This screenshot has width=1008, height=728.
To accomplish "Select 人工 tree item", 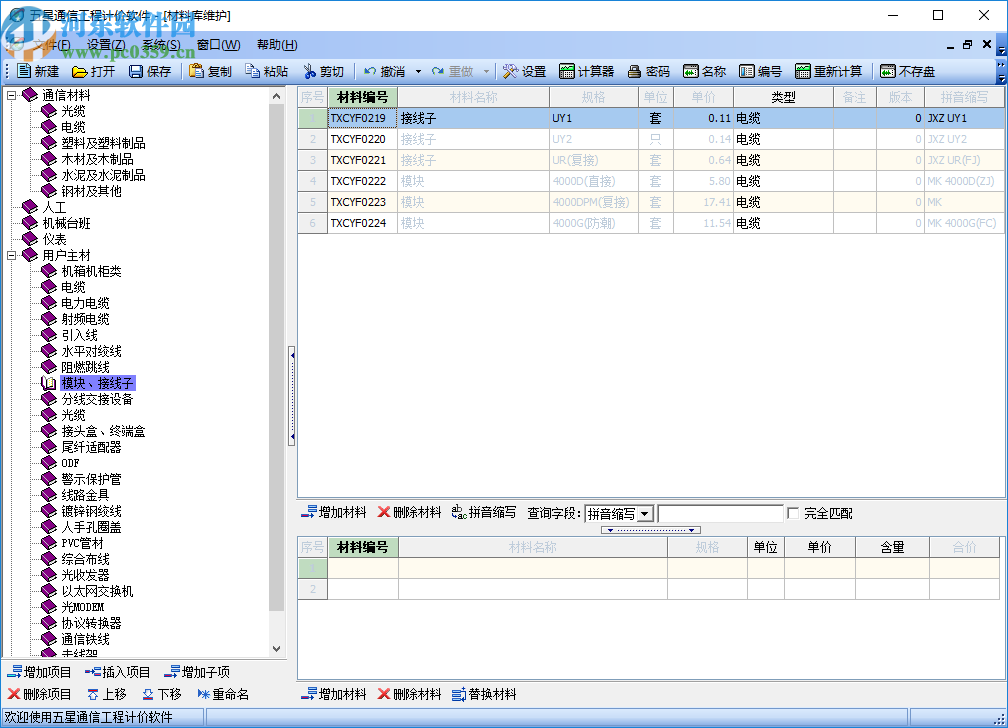I will [x=54, y=207].
